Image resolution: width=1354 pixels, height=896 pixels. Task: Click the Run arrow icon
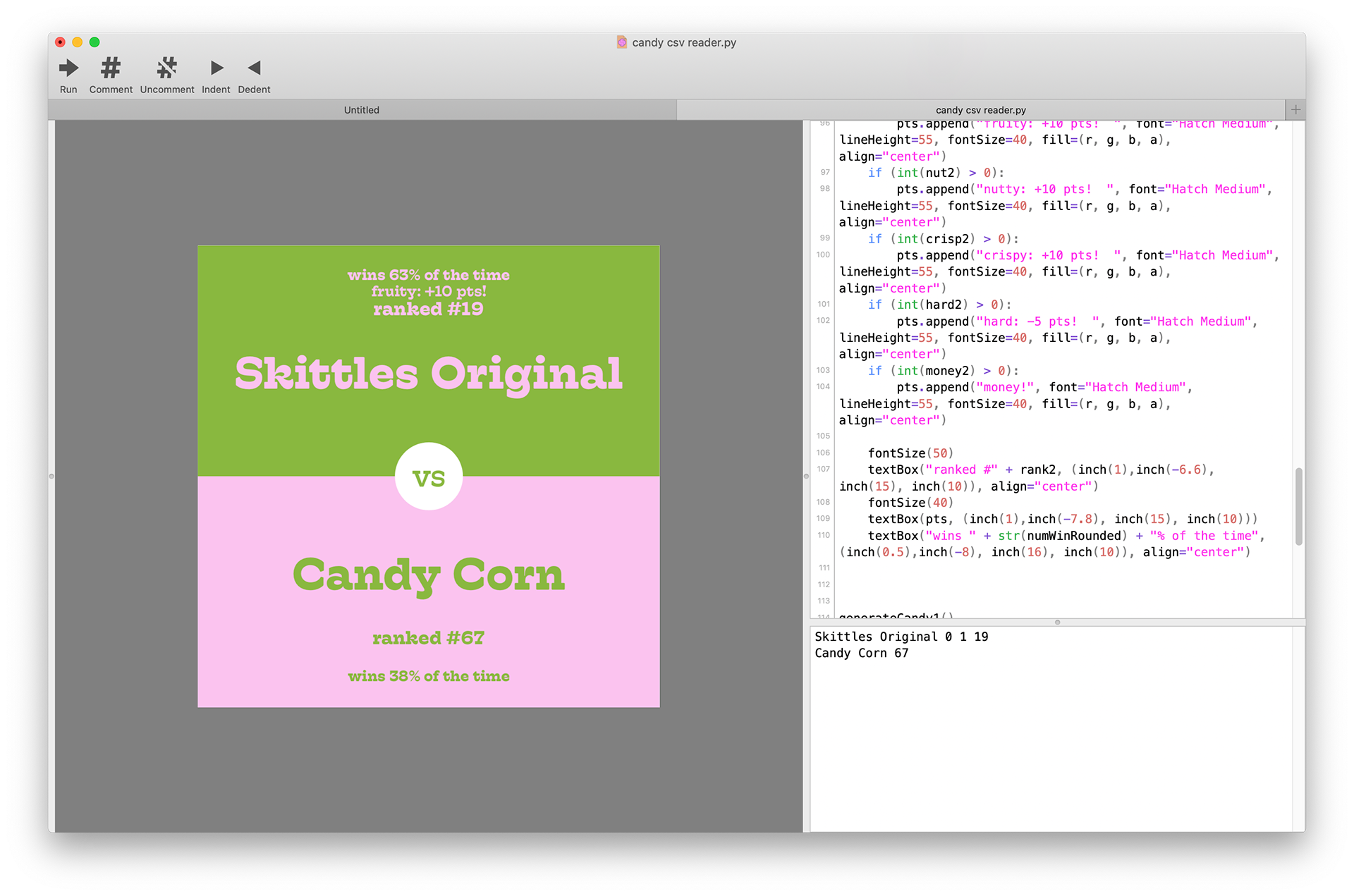(x=68, y=68)
